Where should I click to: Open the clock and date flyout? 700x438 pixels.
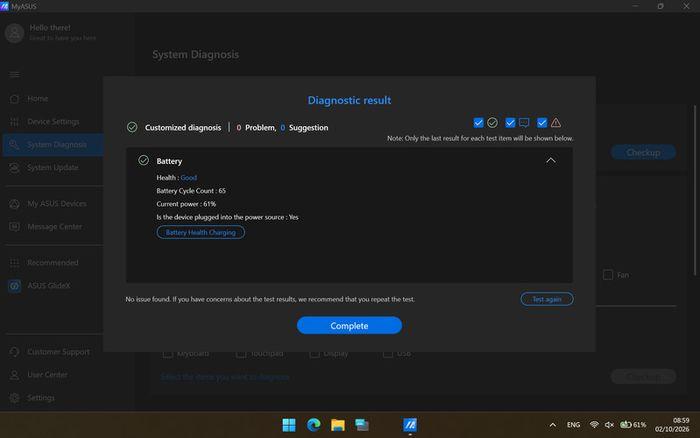(672, 425)
